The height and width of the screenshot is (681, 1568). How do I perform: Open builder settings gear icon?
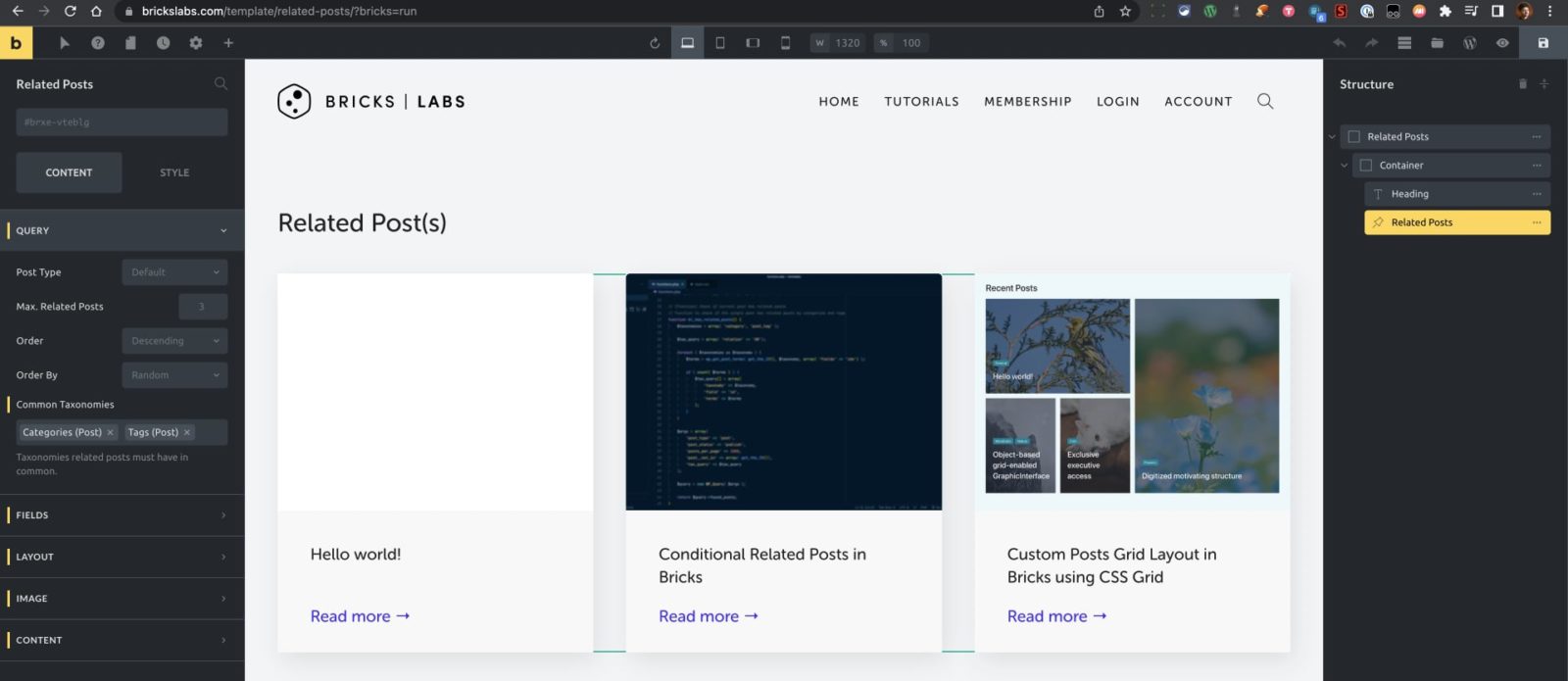196,43
